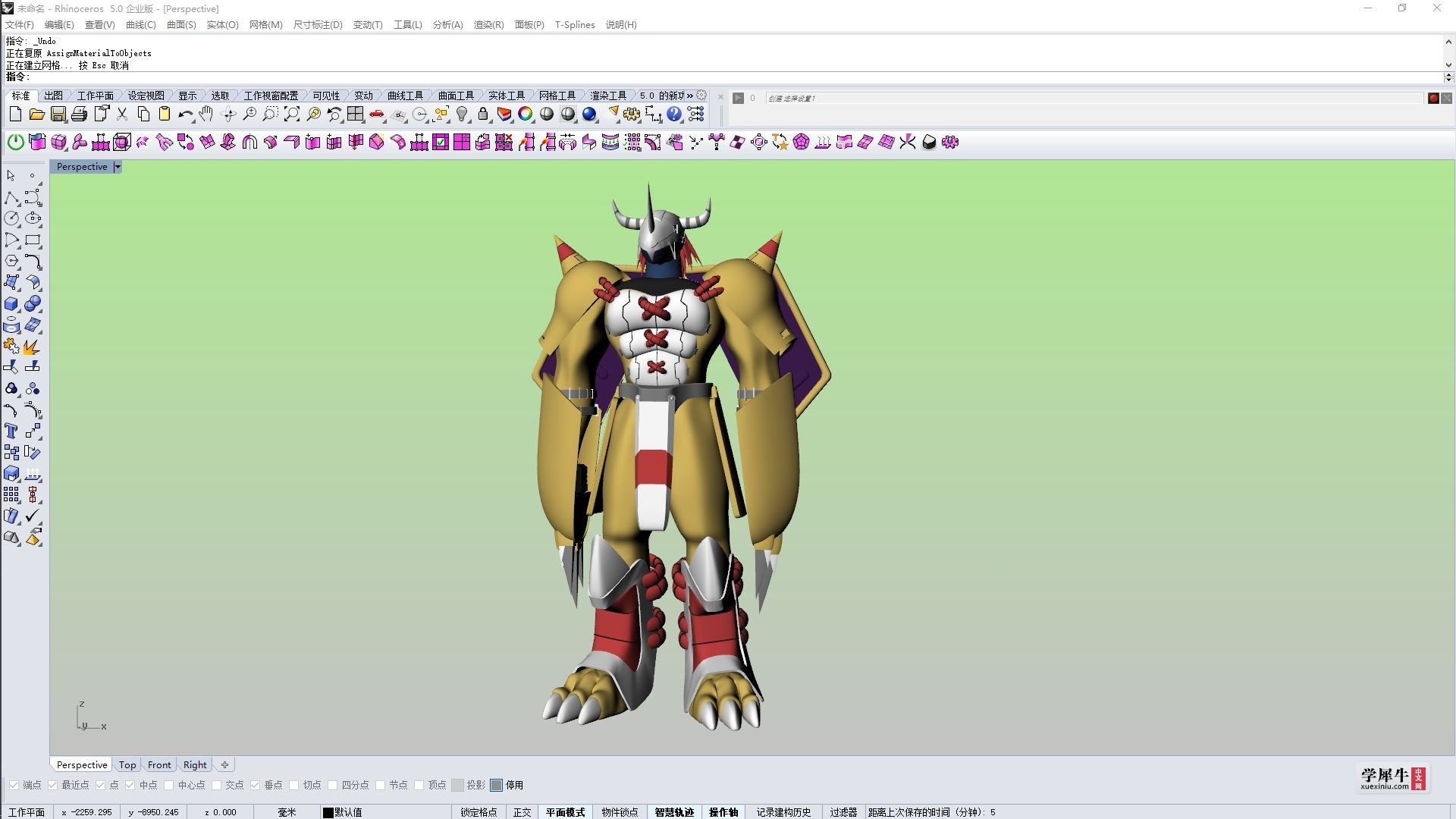1456x819 pixels.
Task: Switch to the 渲染工具 toolbar tab
Action: [608, 96]
